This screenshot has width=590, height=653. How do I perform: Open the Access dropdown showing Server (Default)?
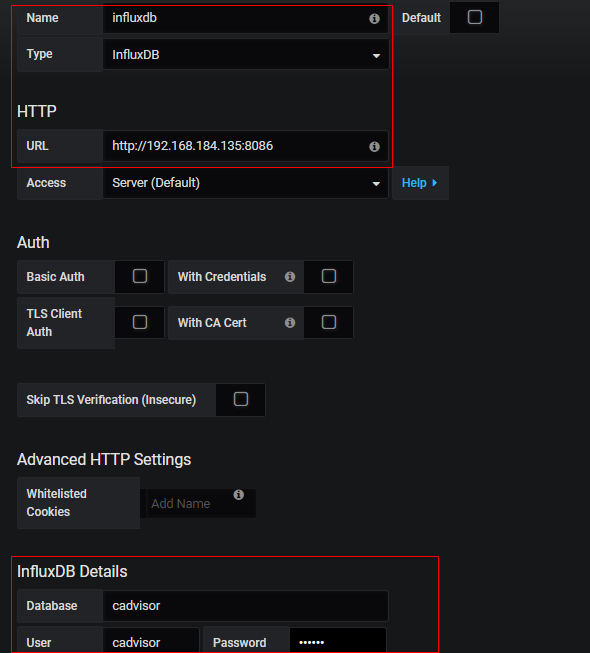click(246, 183)
